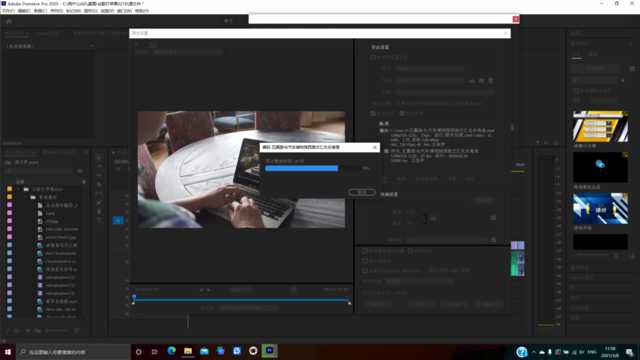Click the Out point marker on preview timeline
Viewport: 640px width, 360px height.
tap(349, 303)
